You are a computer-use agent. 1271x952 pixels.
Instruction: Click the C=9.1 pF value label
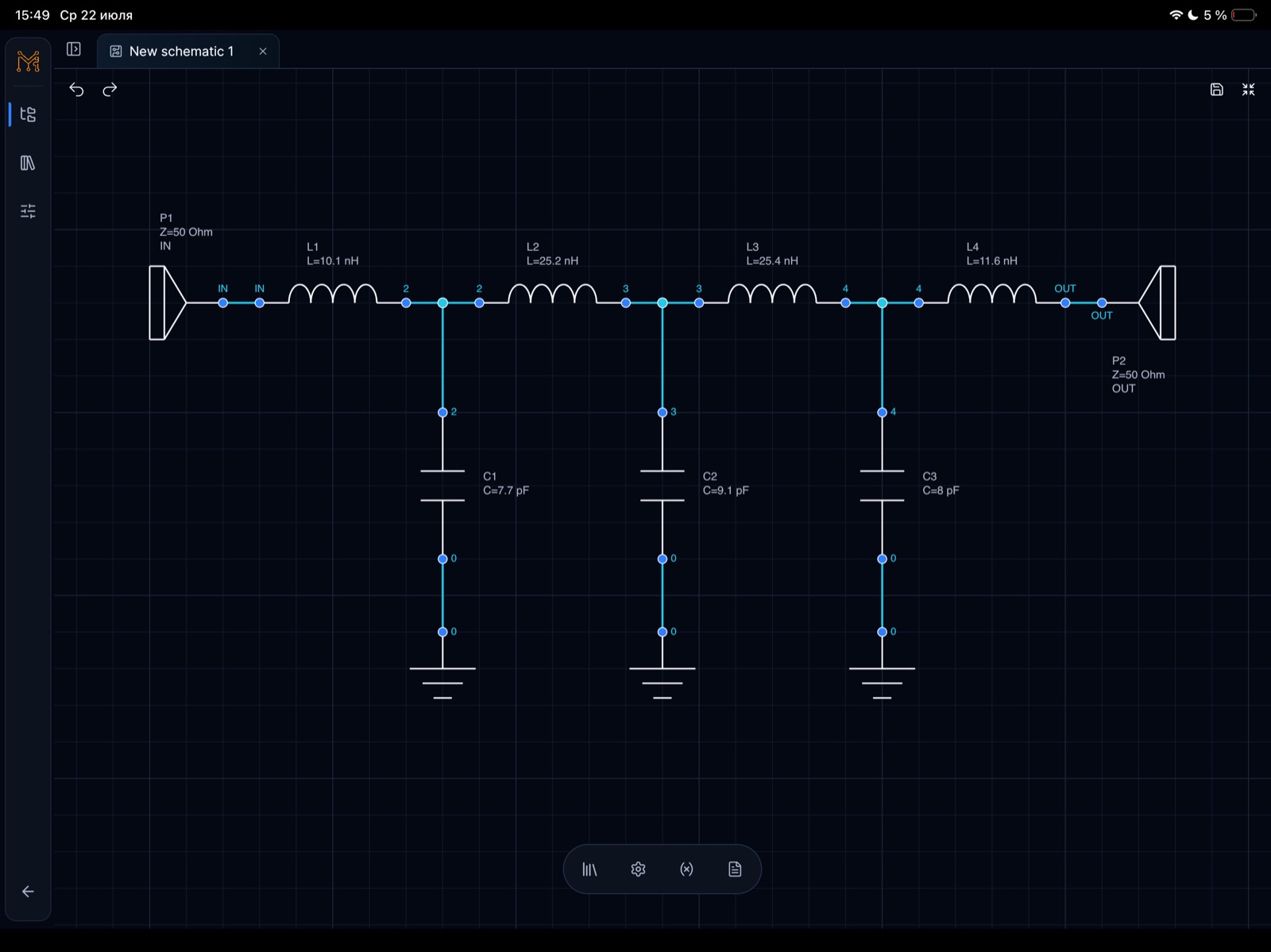726,491
